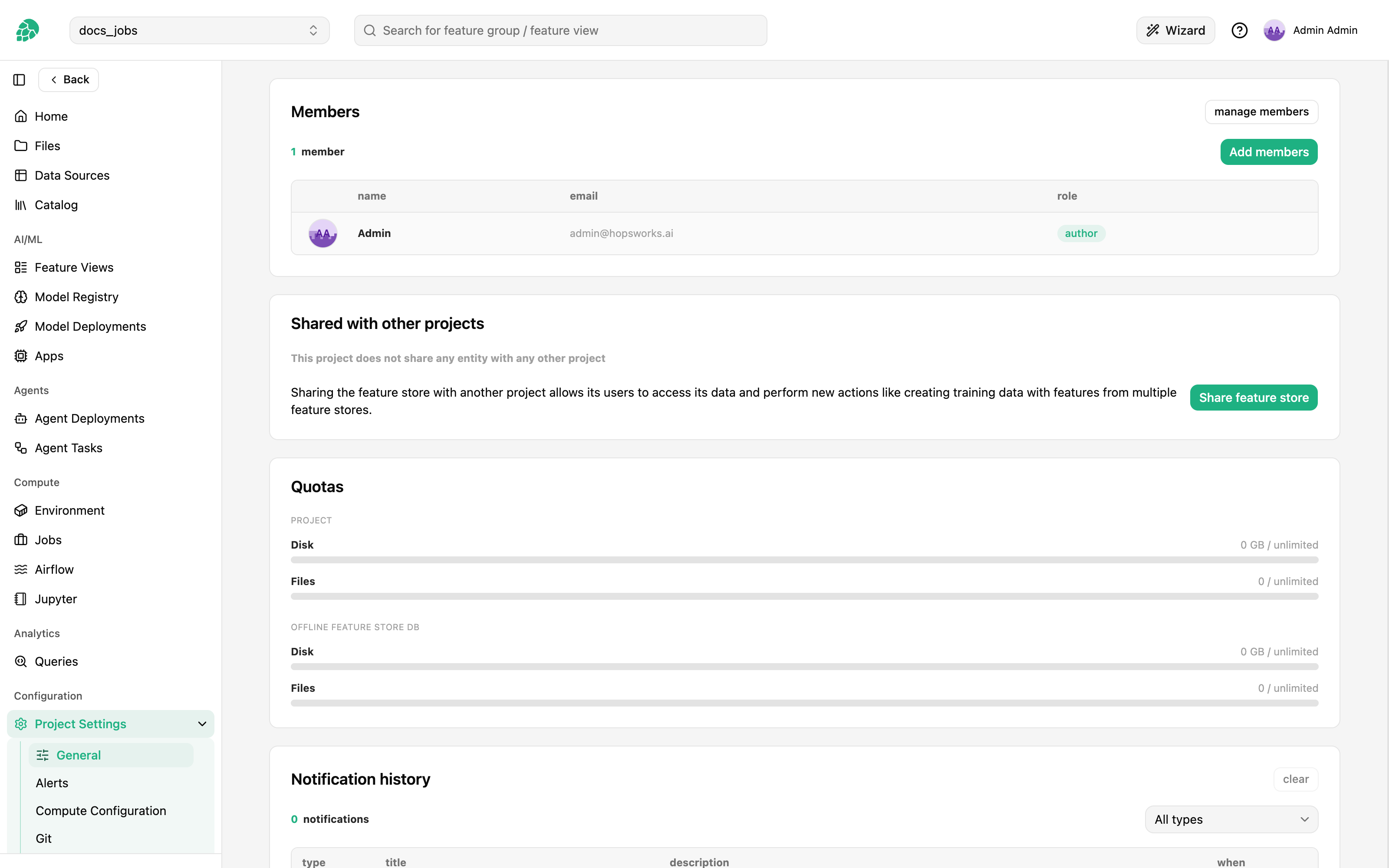Image resolution: width=1389 pixels, height=868 pixels.
Task: Click the manage members button
Action: point(1261,112)
